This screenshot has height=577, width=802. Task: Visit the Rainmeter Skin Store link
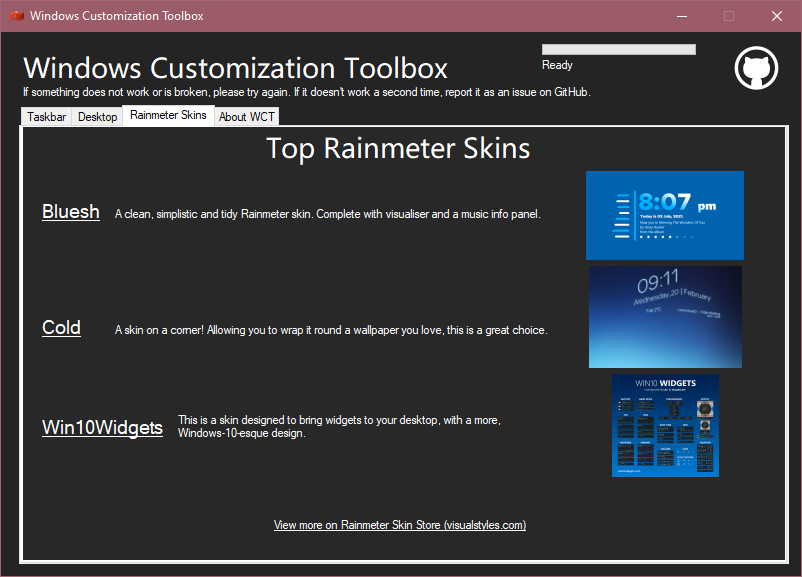coord(400,524)
